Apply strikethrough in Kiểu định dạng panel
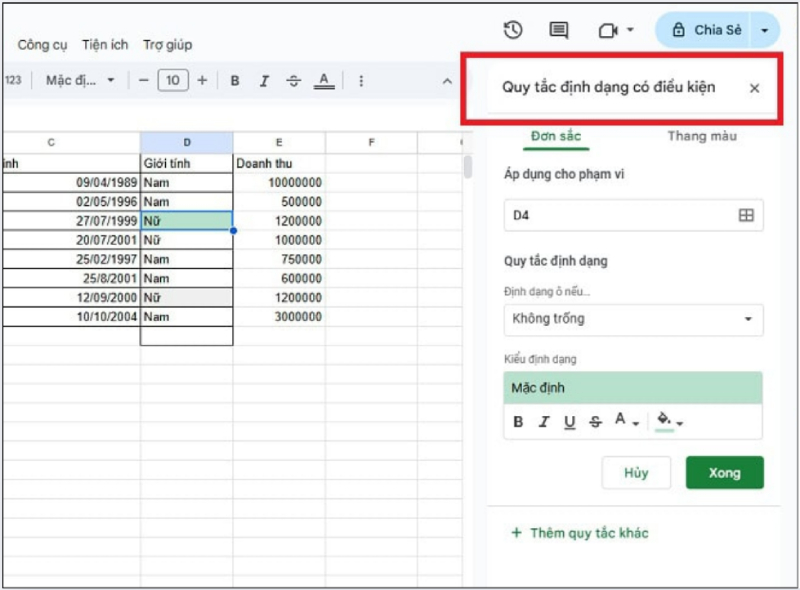The image size is (800, 590). [x=594, y=422]
